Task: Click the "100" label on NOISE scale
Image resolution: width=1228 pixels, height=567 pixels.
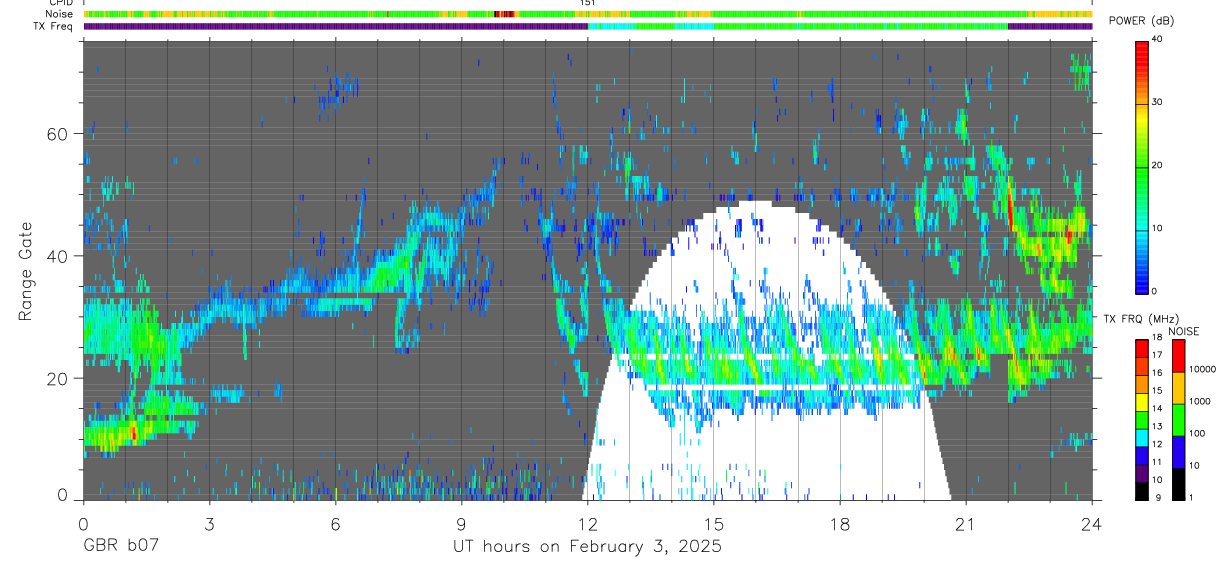Action: click(x=1197, y=433)
